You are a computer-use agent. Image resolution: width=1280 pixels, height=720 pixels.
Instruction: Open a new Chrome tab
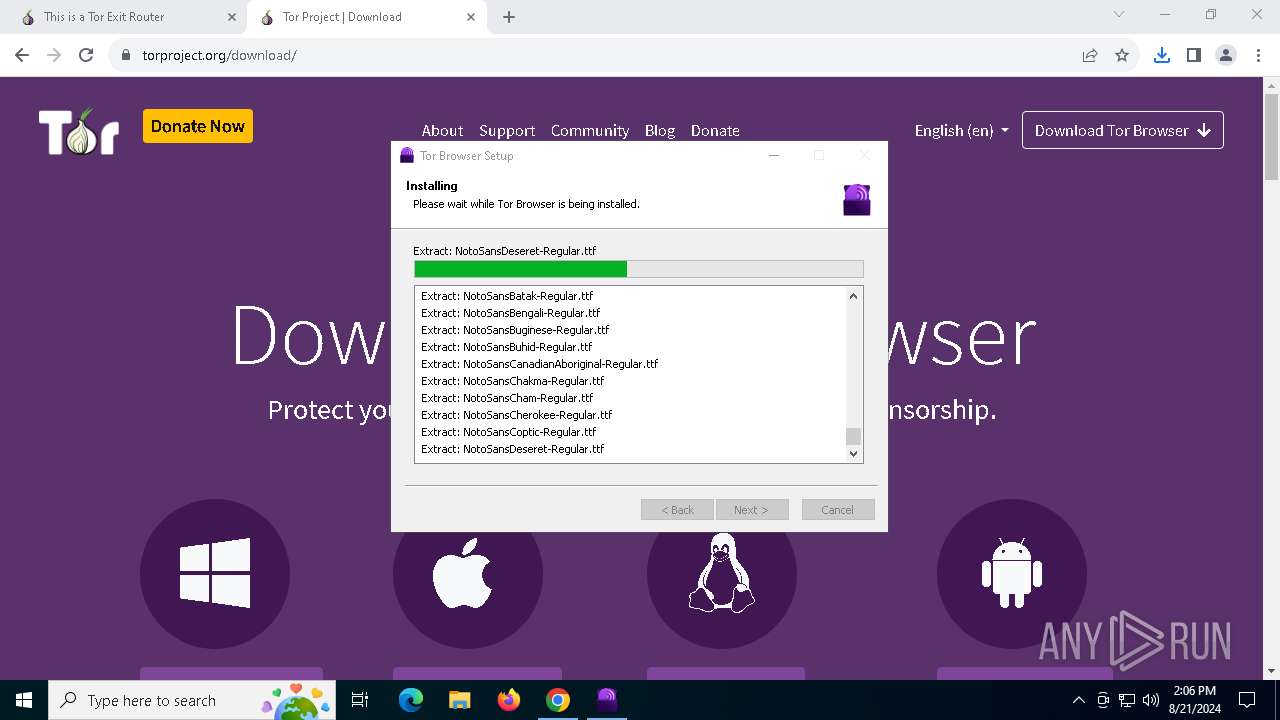click(x=509, y=17)
